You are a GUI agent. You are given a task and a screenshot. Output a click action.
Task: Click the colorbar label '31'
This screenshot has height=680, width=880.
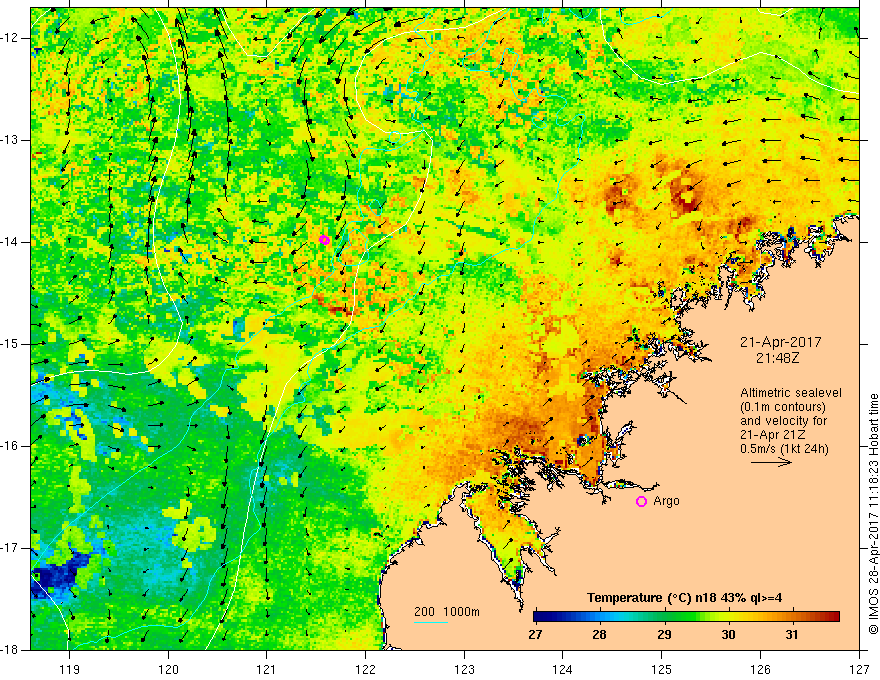pos(792,635)
